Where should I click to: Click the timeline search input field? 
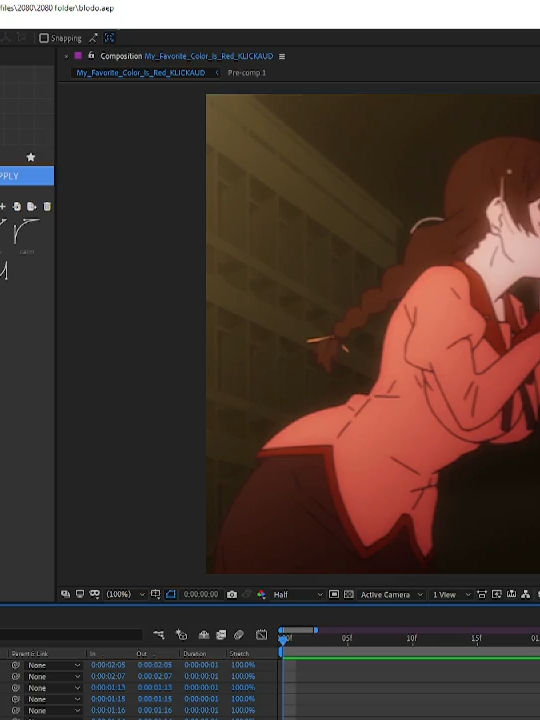(71, 635)
